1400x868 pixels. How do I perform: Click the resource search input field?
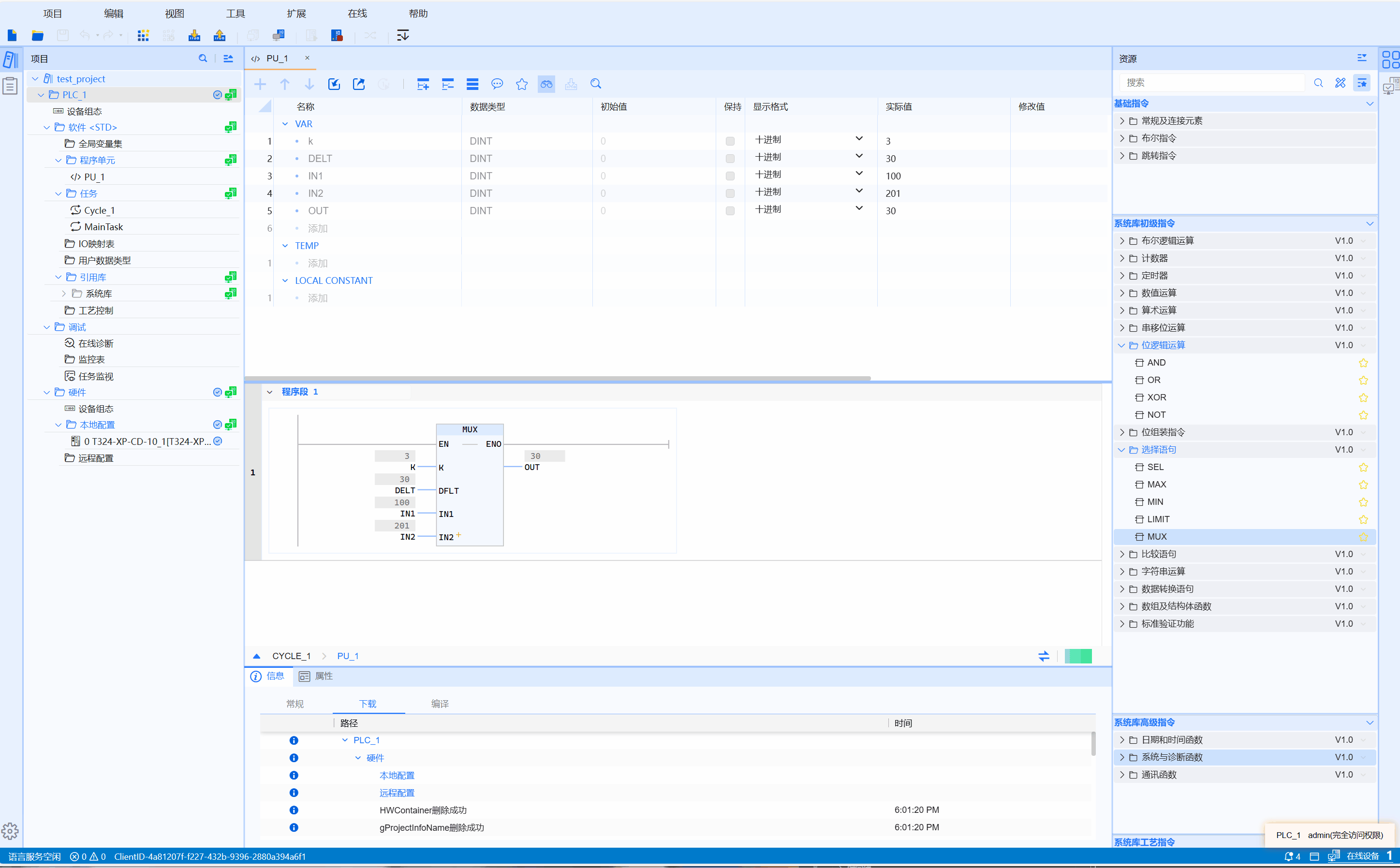click(1211, 83)
